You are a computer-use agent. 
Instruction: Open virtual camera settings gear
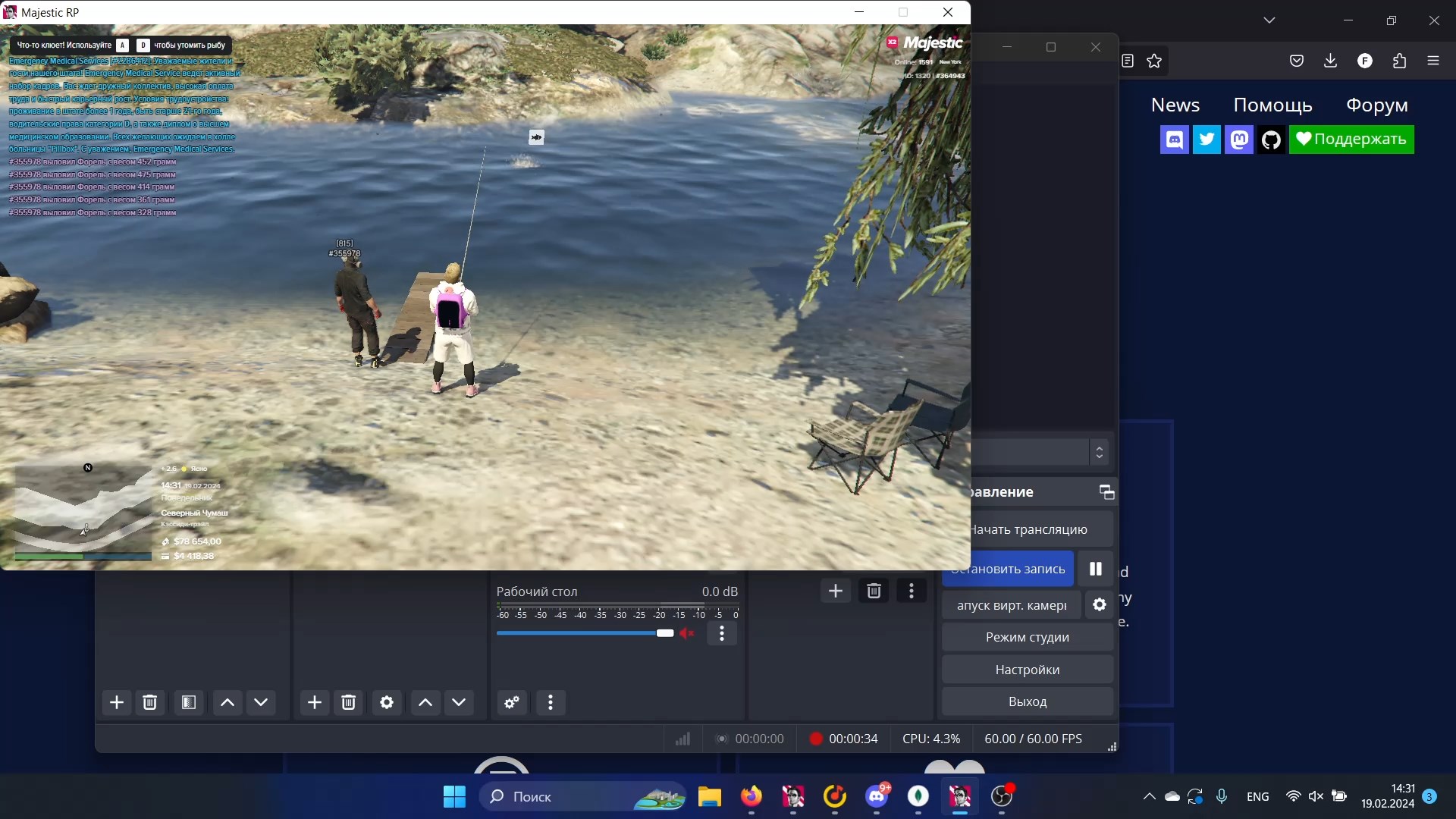(1100, 604)
